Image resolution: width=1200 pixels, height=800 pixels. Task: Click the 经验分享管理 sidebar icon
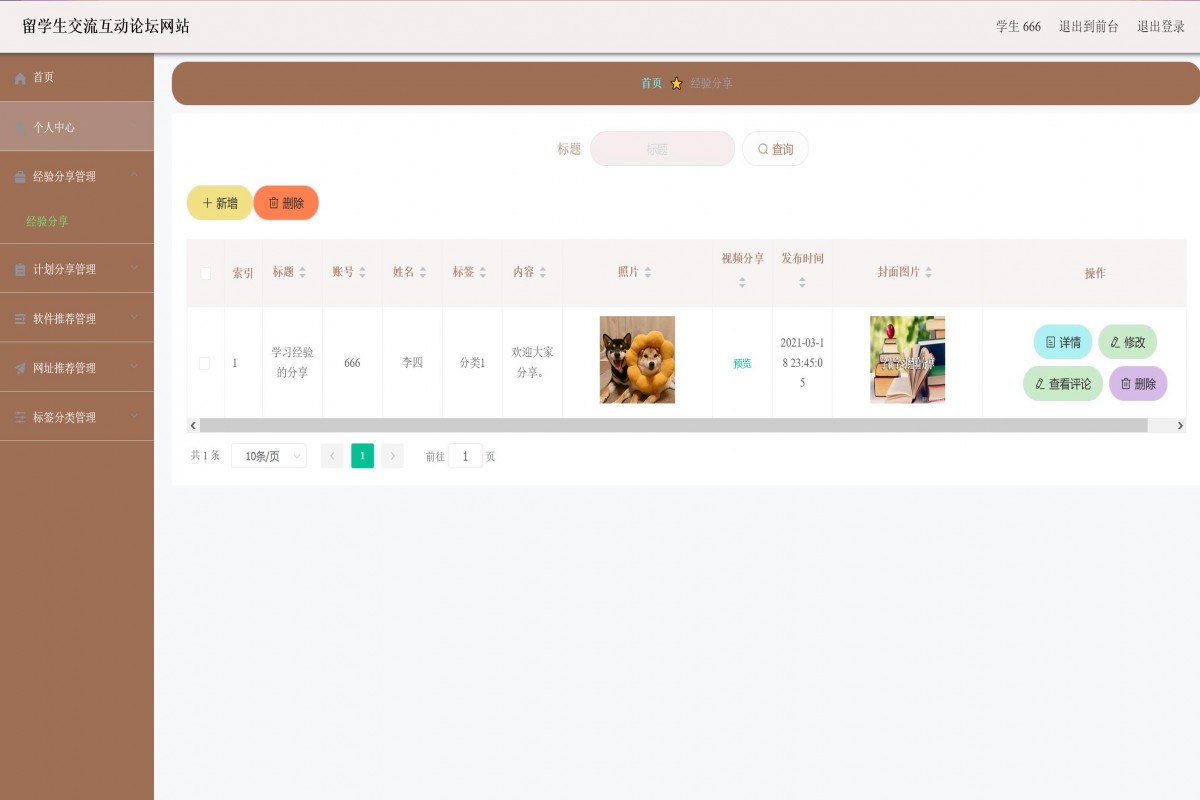(18, 176)
